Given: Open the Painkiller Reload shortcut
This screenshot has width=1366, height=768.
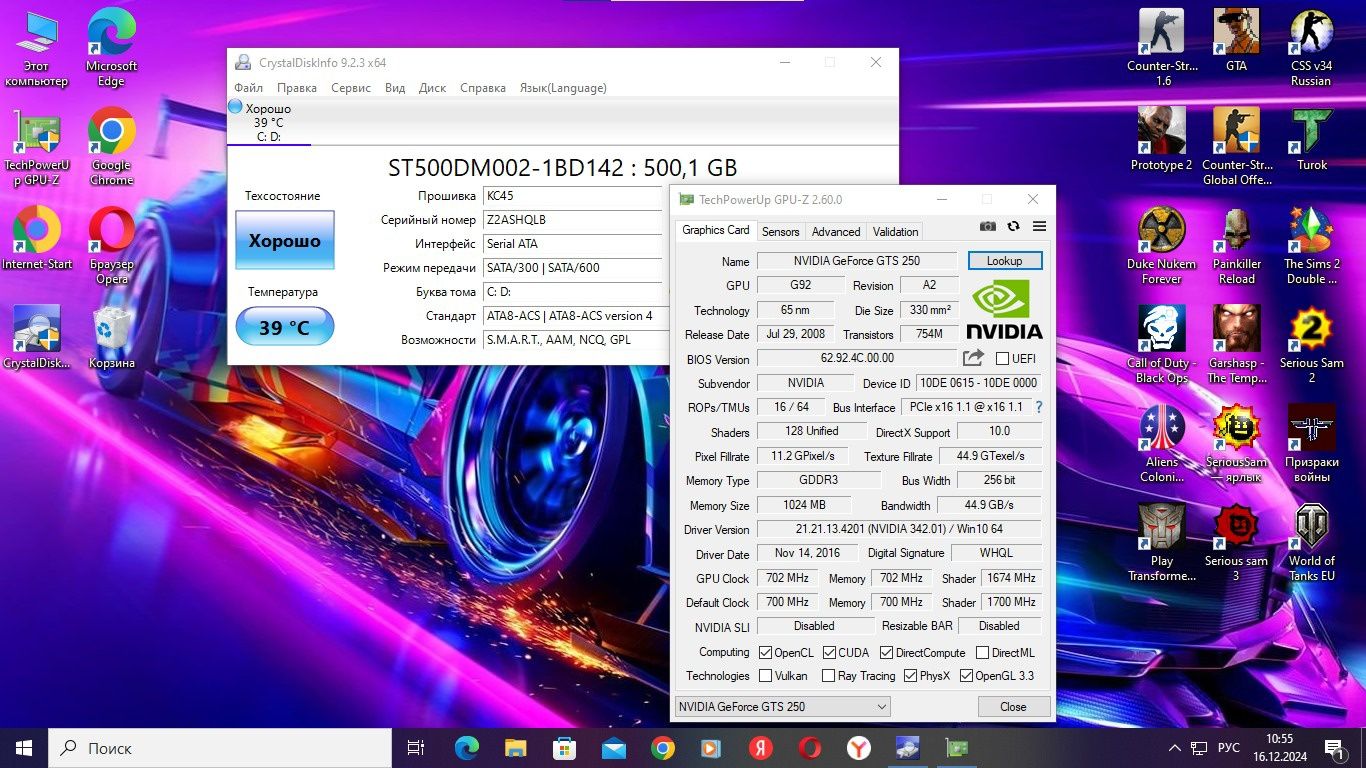Looking at the screenshot, I should tap(1236, 246).
